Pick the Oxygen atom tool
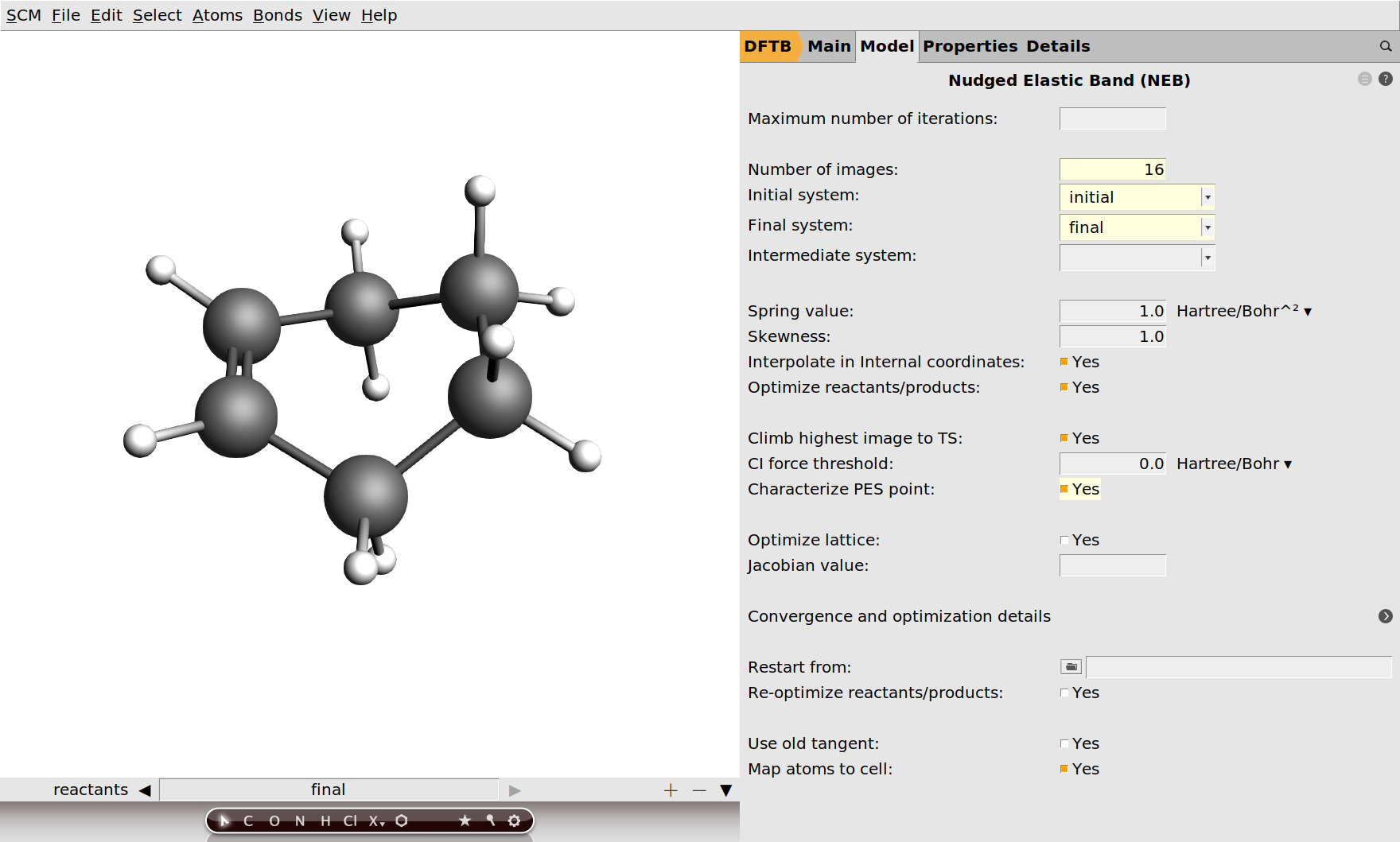The width and height of the screenshot is (1400, 842). [274, 821]
